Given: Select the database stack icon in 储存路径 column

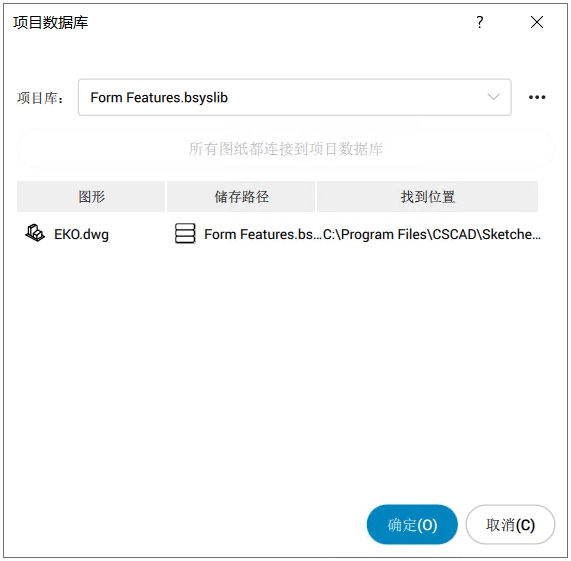Looking at the screenshot, I should point(185,233).
